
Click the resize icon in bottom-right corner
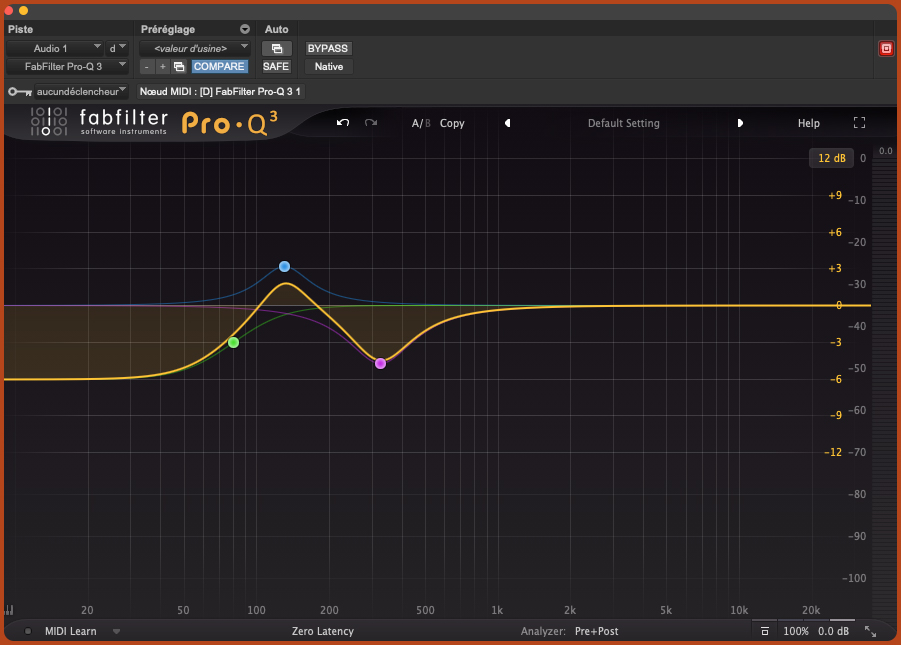(870, 631)
